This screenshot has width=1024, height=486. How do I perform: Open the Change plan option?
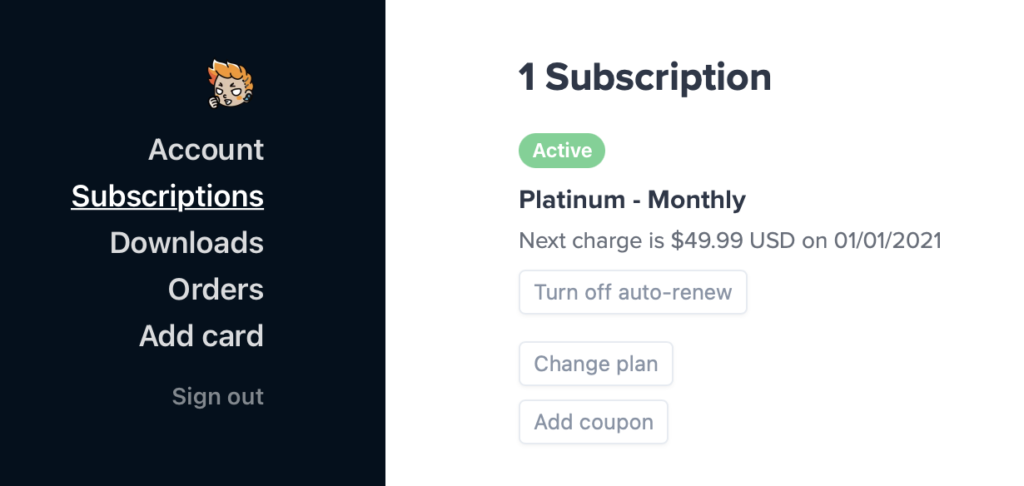596,364
